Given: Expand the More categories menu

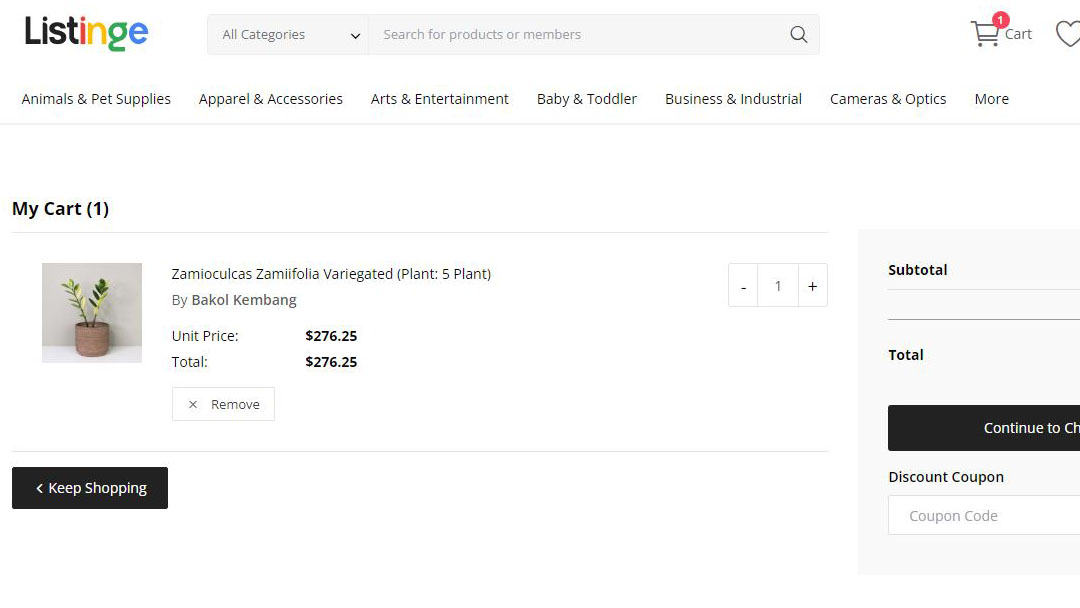Looking at the screenshot, I should tap(991, 99).
